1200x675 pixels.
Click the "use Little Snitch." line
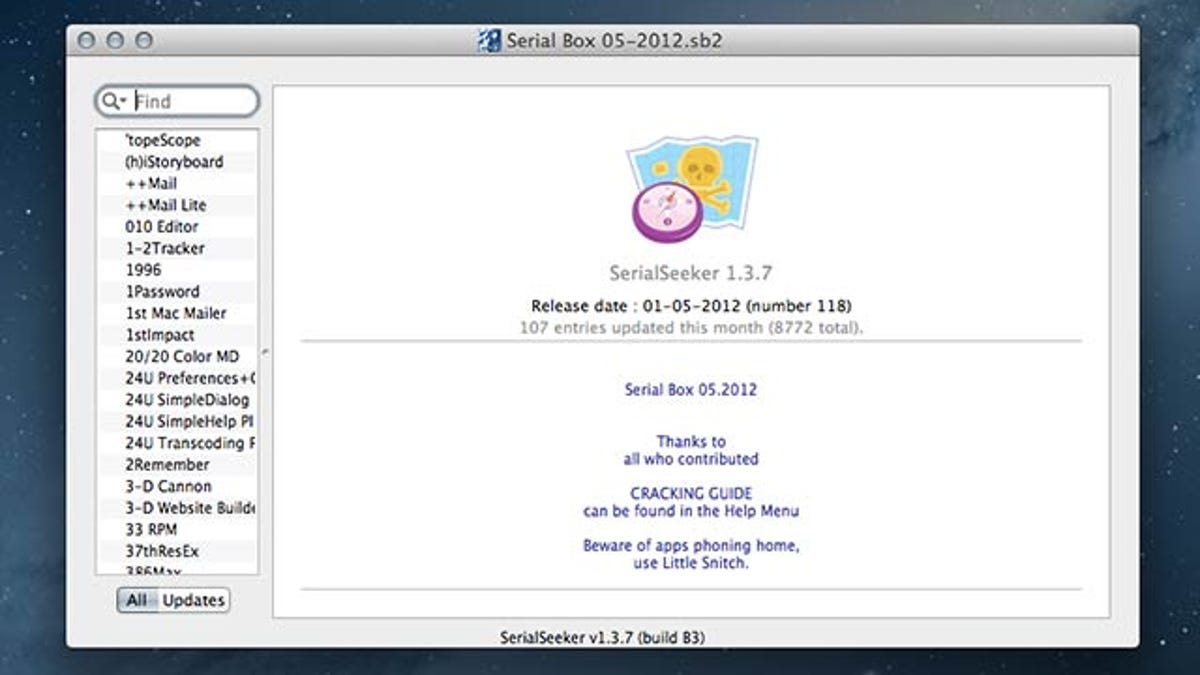(691, 564)
